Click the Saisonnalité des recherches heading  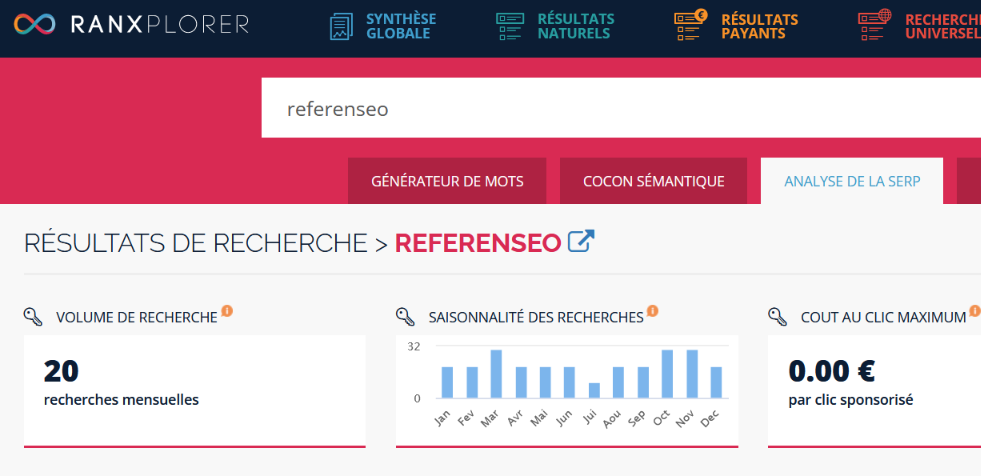pyautogui.click(x=536, y=318)
